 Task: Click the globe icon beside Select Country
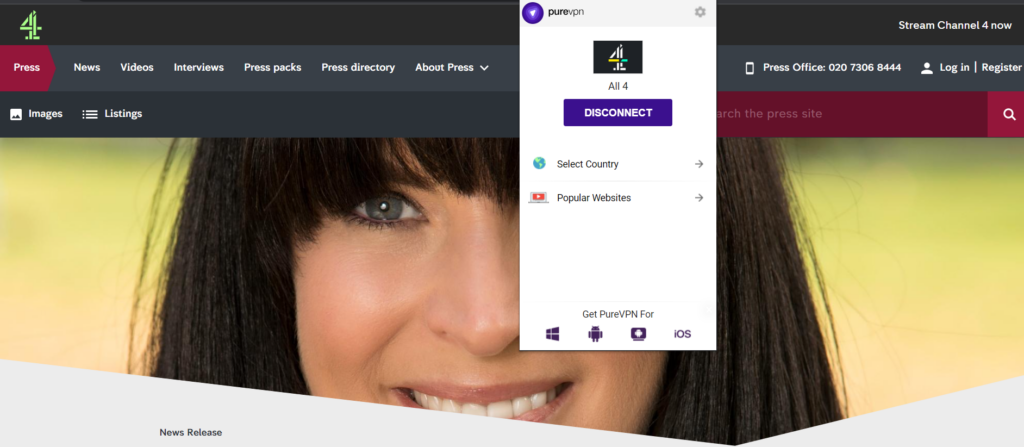point(539,163)
